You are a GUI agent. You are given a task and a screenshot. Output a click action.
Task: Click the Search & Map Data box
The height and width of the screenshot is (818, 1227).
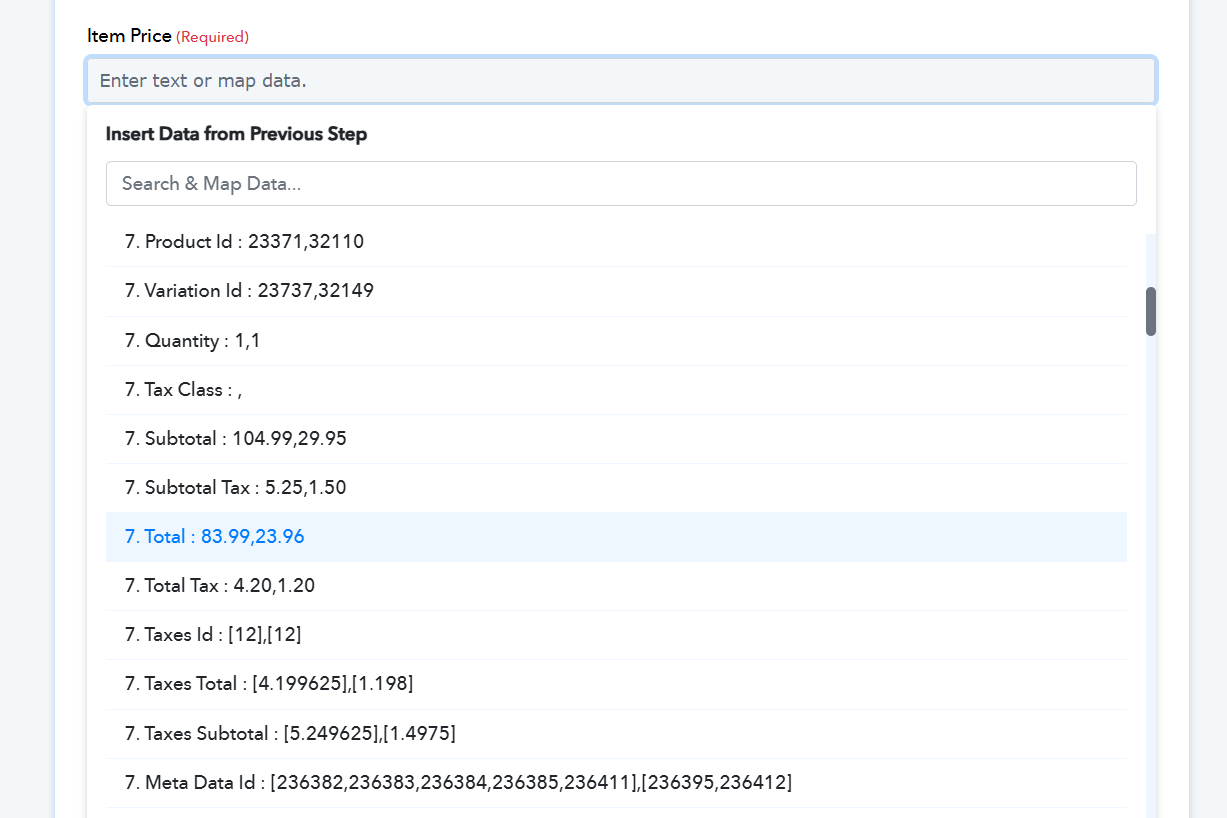(621, 184)
